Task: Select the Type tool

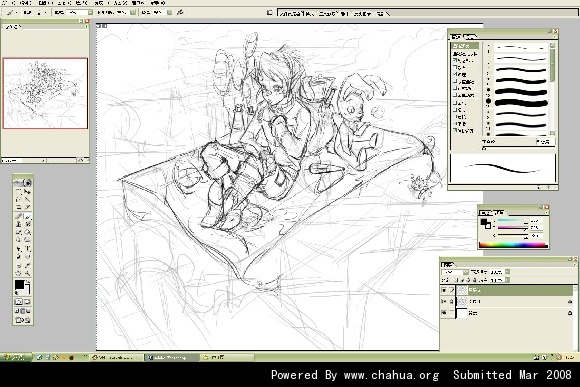Action: point(27,249)
